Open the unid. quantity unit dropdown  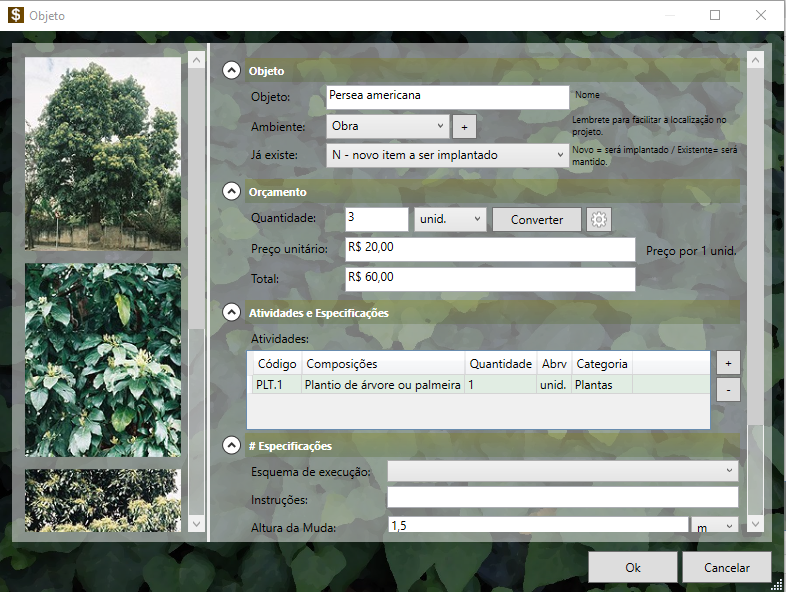(450, 219)
